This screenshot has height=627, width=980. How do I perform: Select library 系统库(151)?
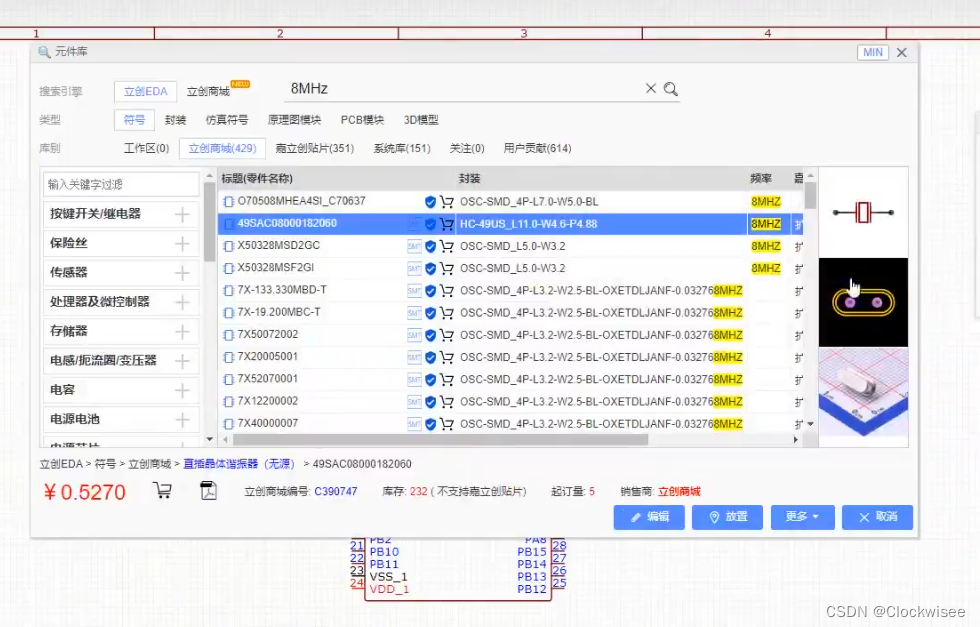(402, 148)
